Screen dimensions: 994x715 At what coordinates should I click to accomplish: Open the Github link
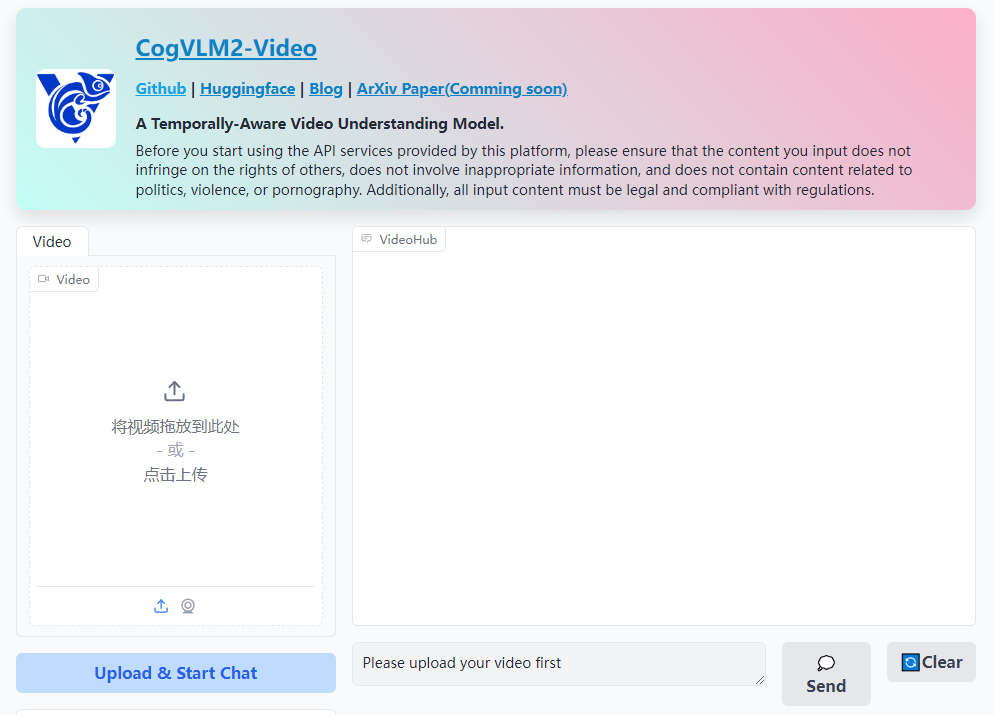click(x=160, y=88)
